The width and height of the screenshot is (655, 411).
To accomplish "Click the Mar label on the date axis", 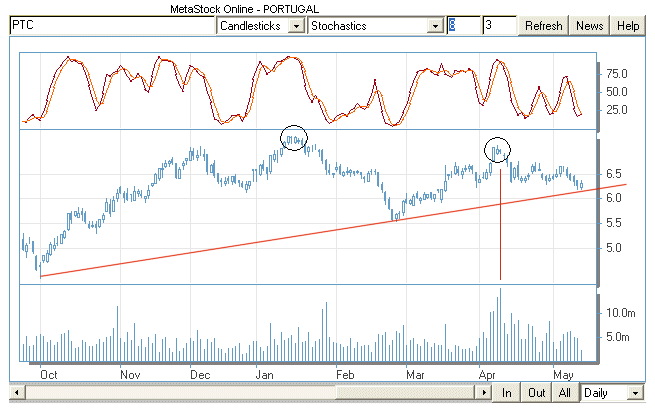I will (x=415, y=375).
